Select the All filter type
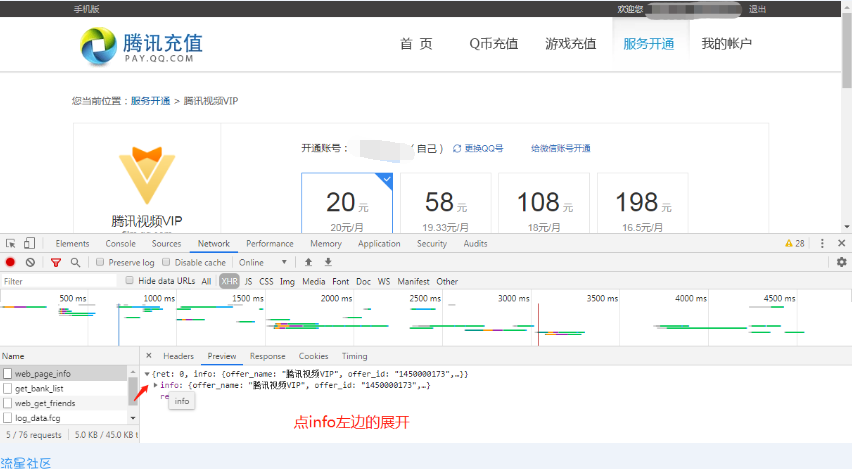The width and height of the screenshot is (852, 469). click(x=206, y=281)
